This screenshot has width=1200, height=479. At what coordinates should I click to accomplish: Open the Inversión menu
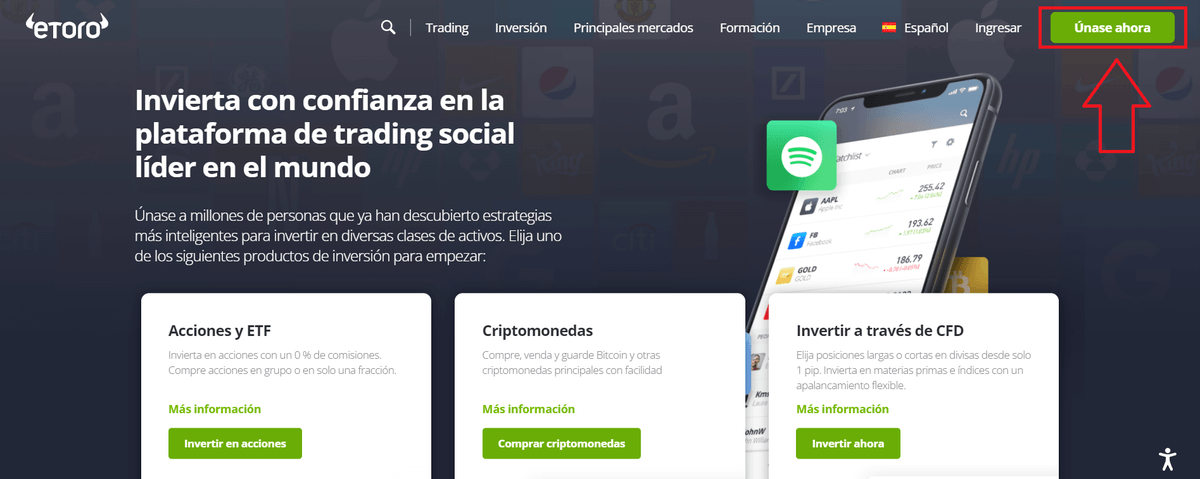pyautogui.click(x=521, y=28)
